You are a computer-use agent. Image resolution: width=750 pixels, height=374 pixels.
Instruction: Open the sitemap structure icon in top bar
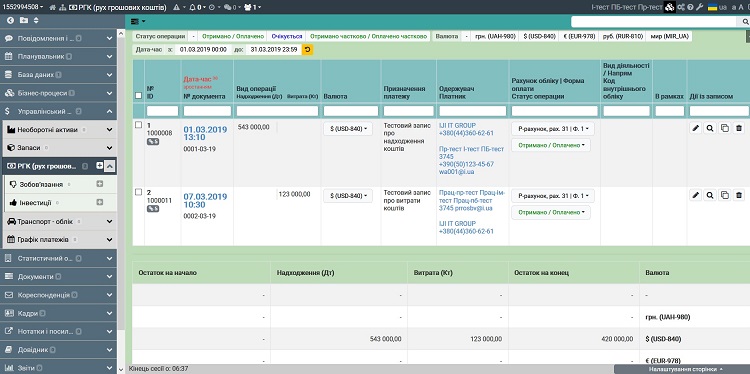[63, 8]
